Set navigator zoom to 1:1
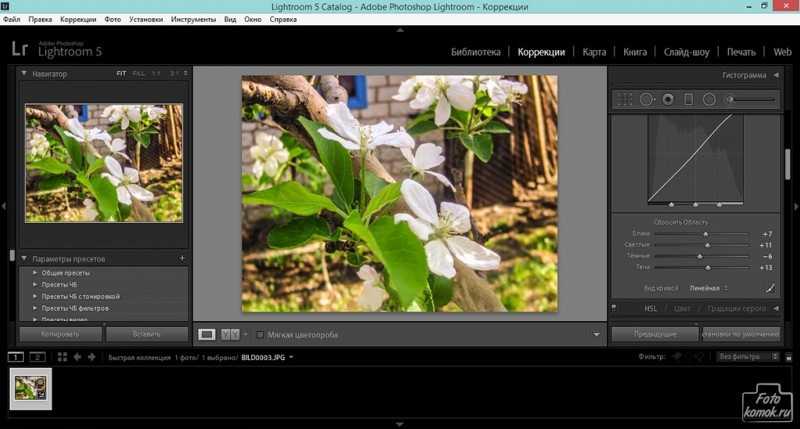 click(156, 74)
